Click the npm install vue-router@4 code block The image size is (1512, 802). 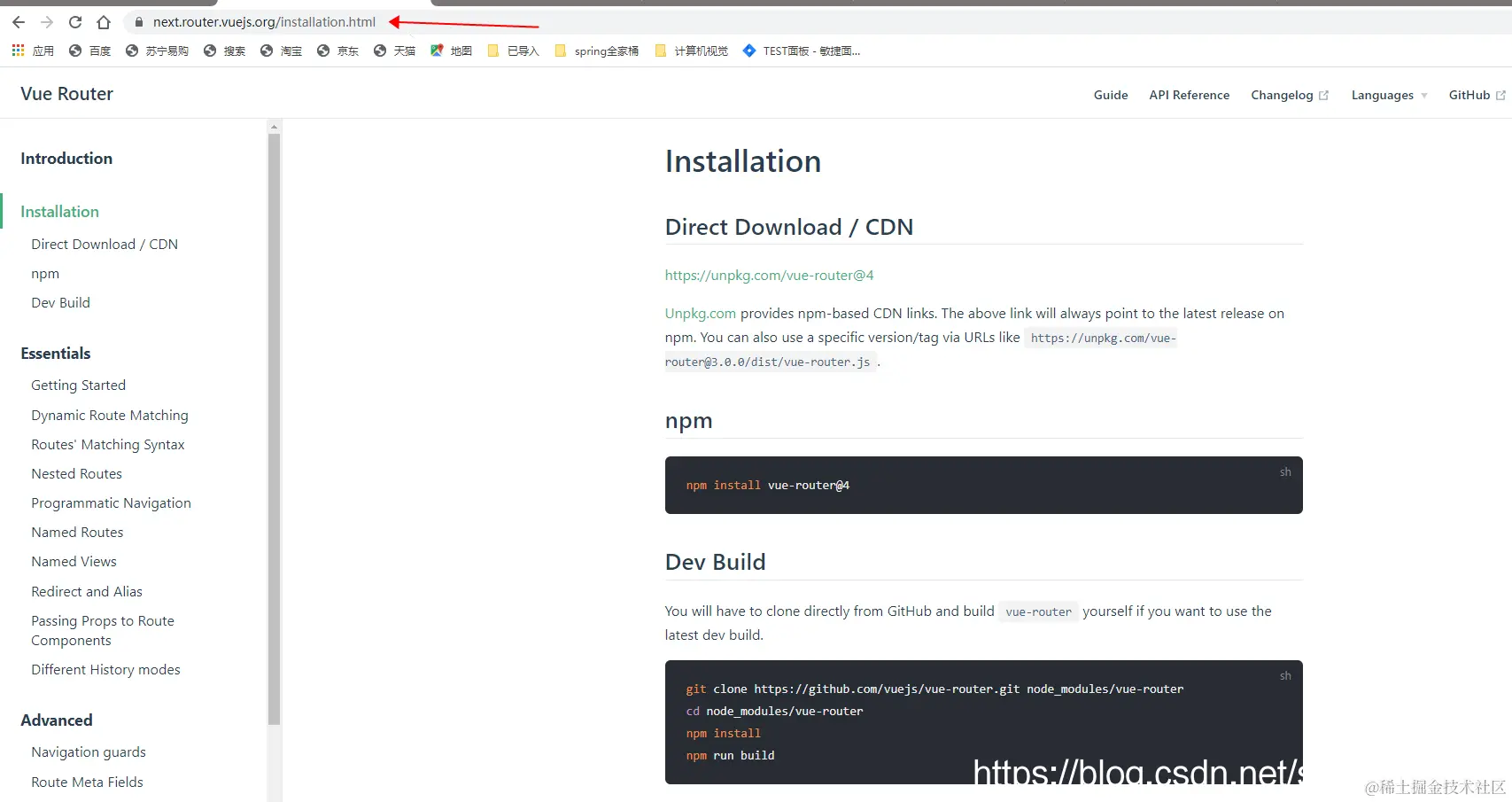click(983, 485)
